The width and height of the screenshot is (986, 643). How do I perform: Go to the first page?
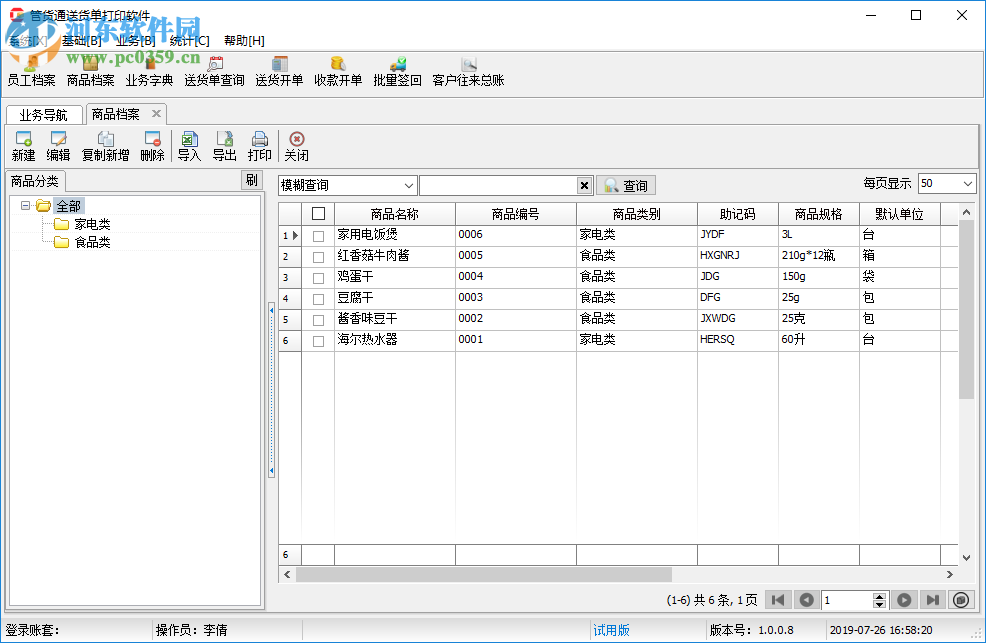coord(778,600)
